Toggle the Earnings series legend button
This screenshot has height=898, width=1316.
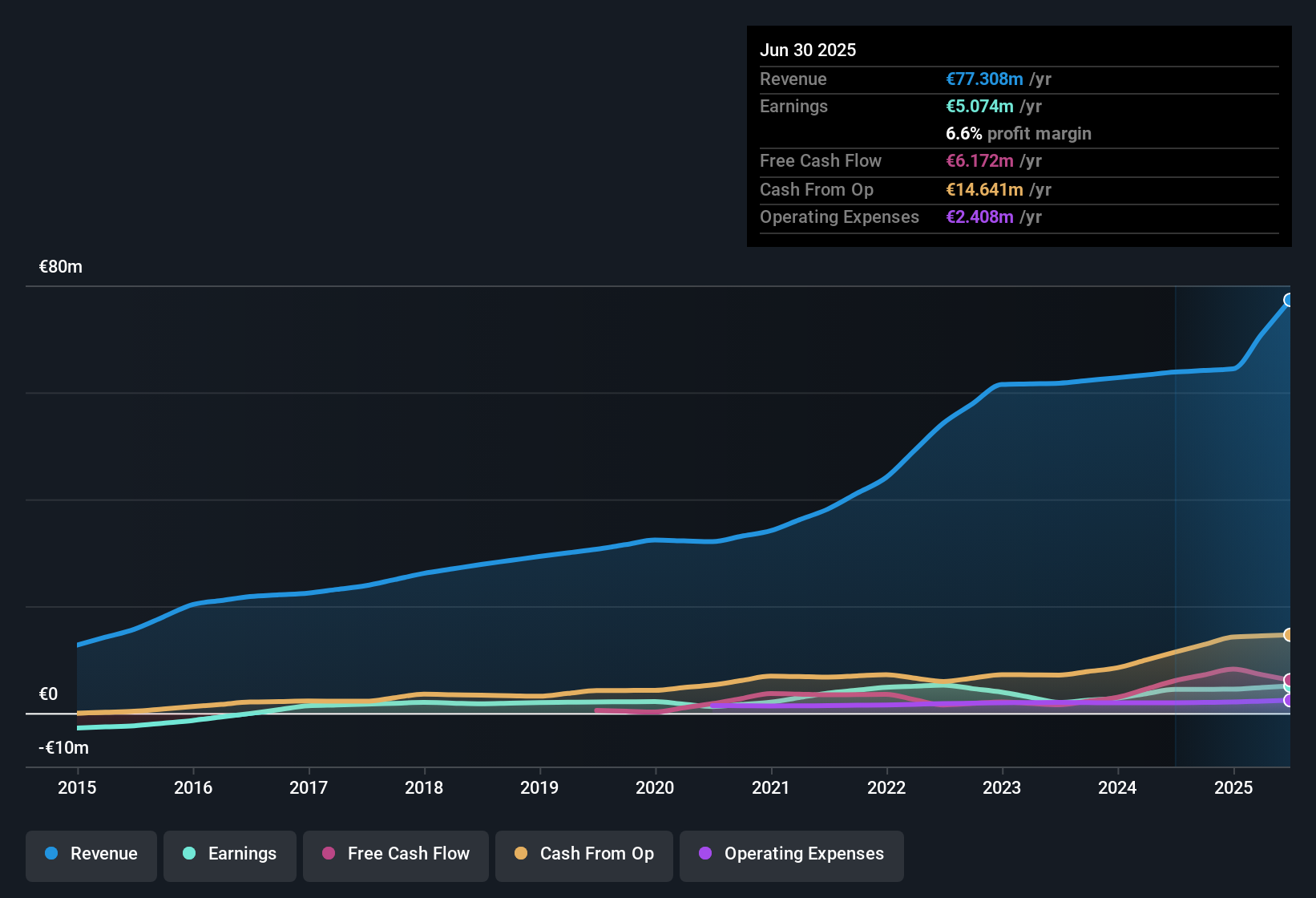pos(230,856)
